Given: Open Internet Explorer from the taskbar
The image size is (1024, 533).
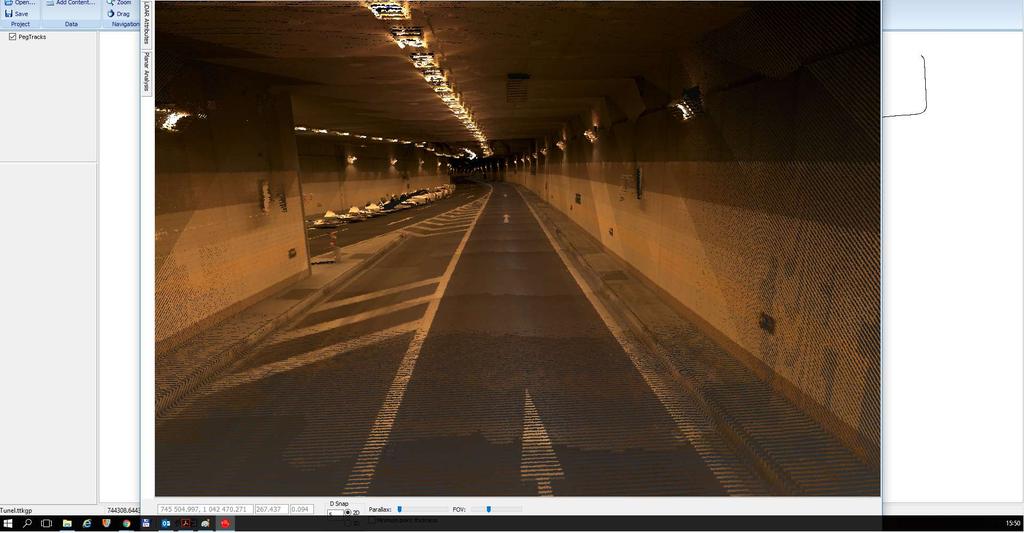Looking at the screenshot, I should tap(87, 523).
